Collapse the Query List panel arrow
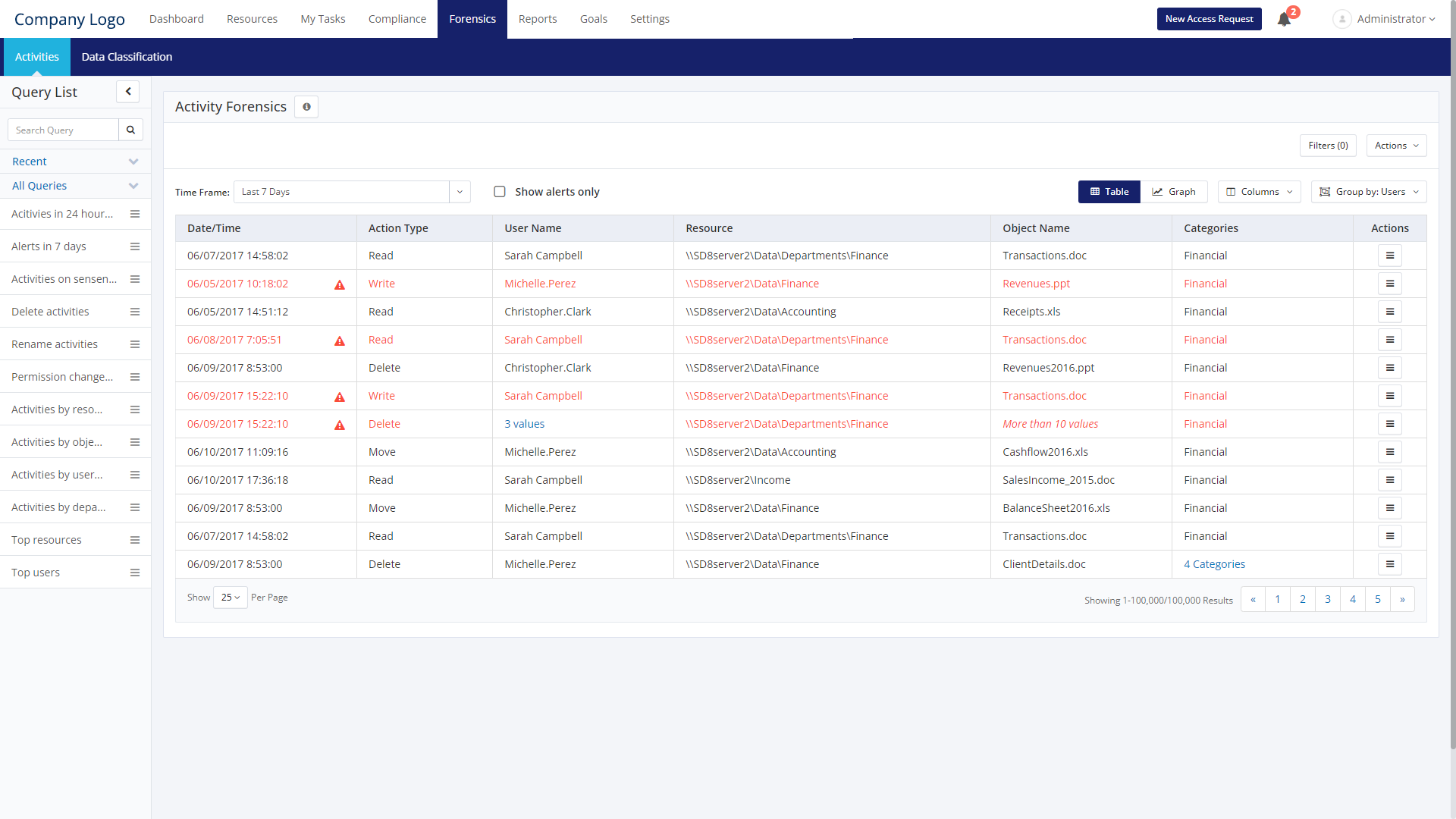The width and height of the screenshot is (1456, 819). pos(127,92)
